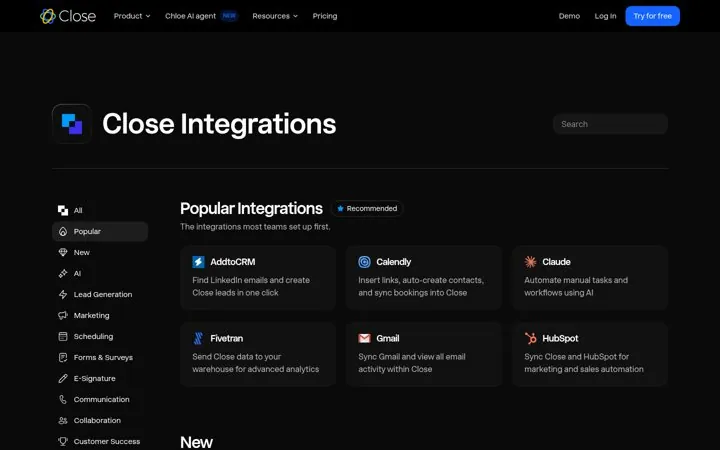The height and width of the screenshot is (450, 720).
Task: Open the Fivetran card title
Action: [227, 338]
